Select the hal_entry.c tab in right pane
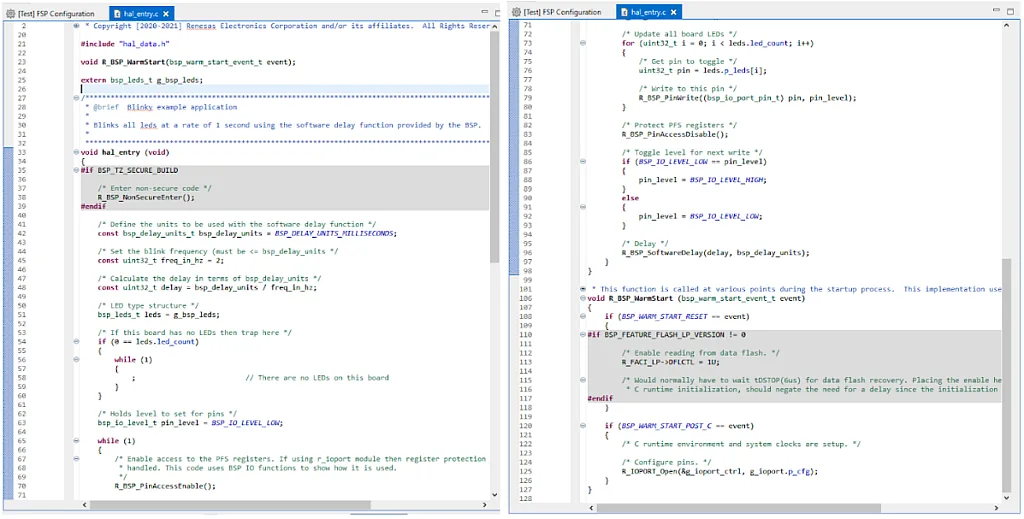Viewport: 1024px width, 519px height. pos(648,12)
